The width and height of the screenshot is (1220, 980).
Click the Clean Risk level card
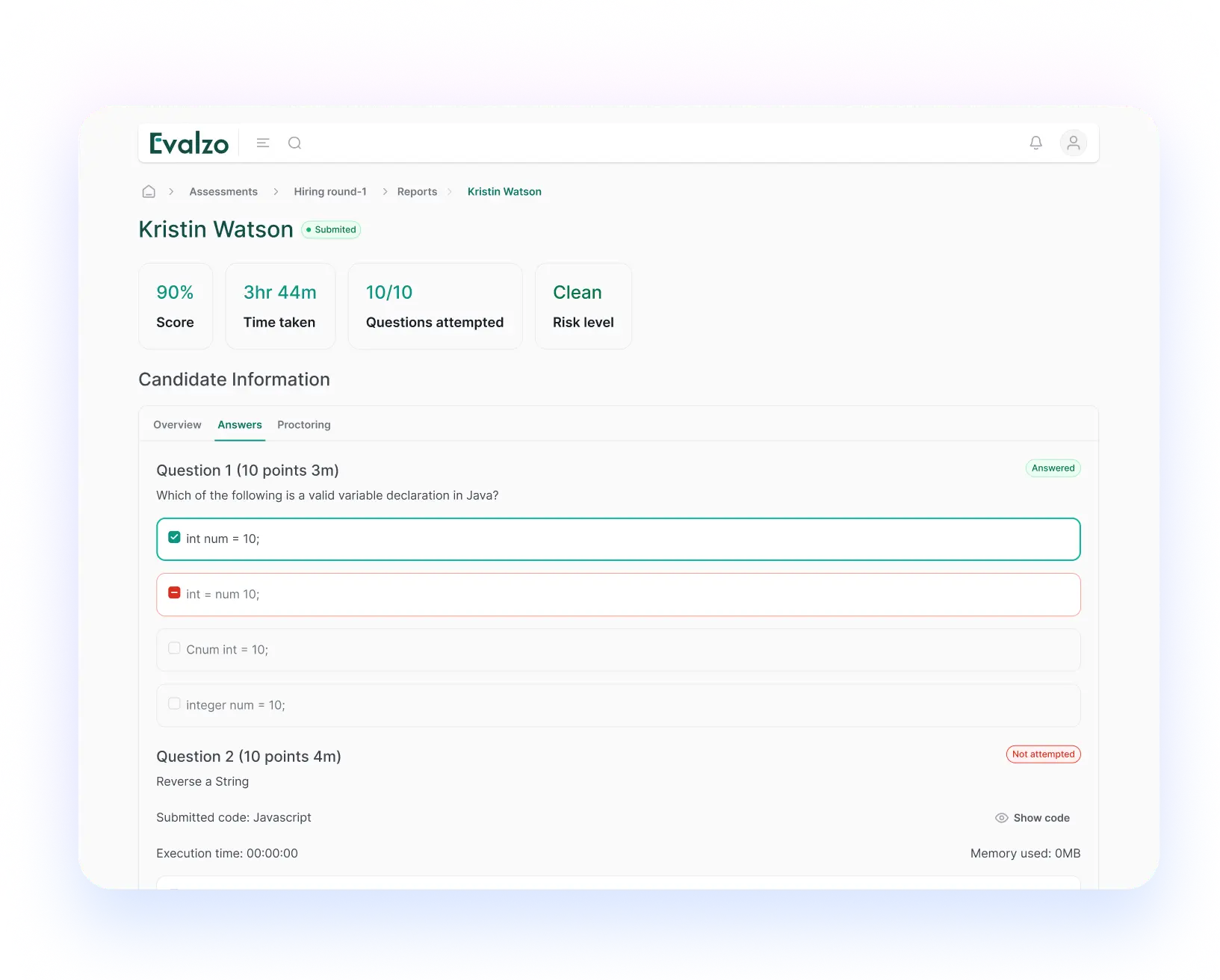(x=583, y=306)
